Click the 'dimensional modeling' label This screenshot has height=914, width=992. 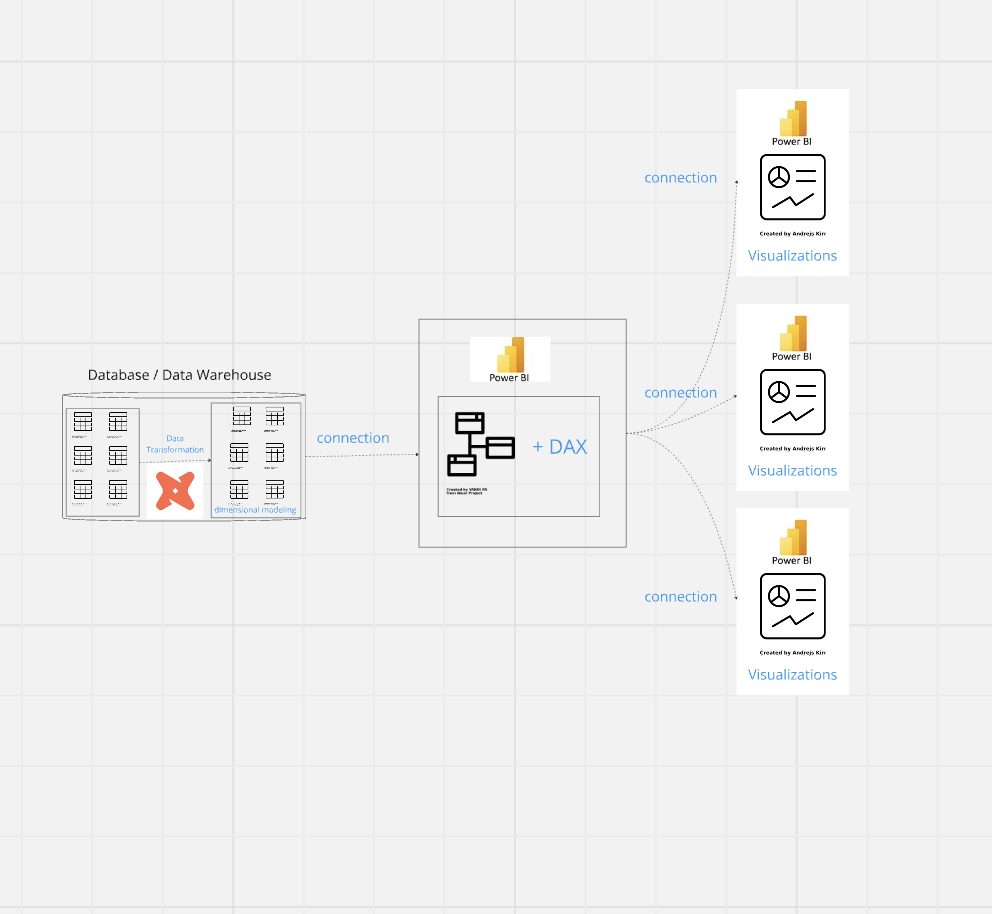click(255, 510)
